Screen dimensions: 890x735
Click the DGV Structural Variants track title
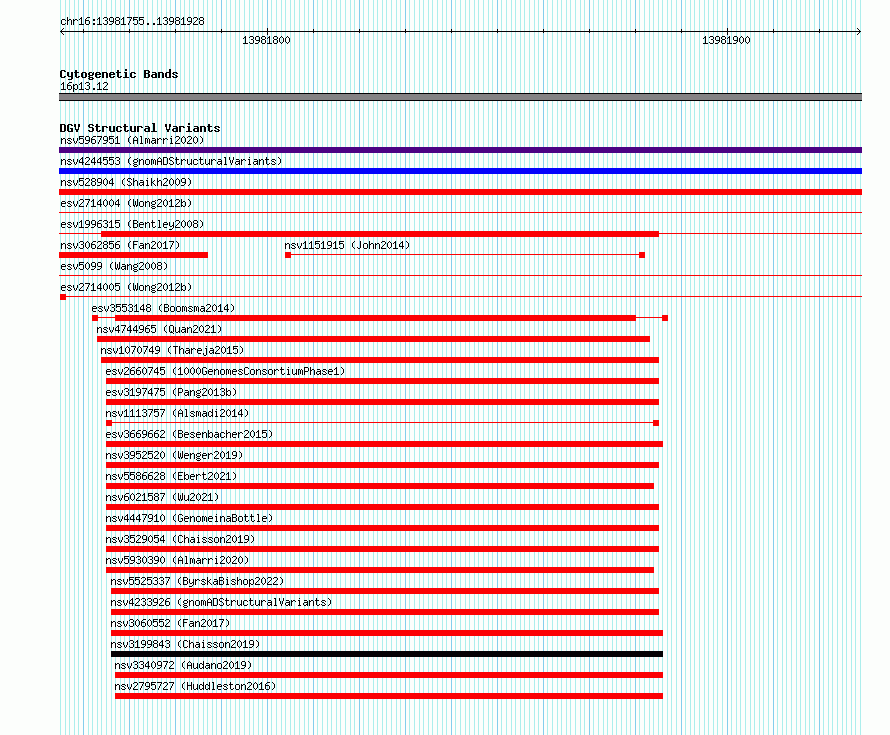click(x=140, y=128)
